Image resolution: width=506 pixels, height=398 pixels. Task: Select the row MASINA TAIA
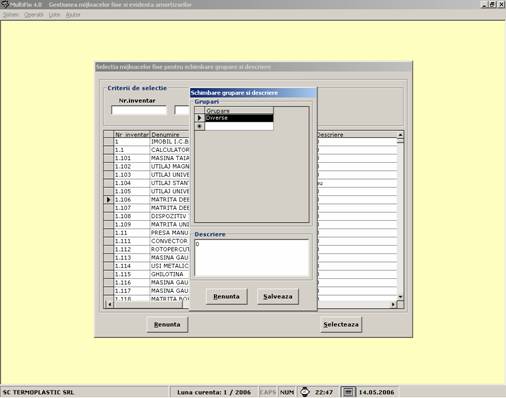[x=170, y=158]
